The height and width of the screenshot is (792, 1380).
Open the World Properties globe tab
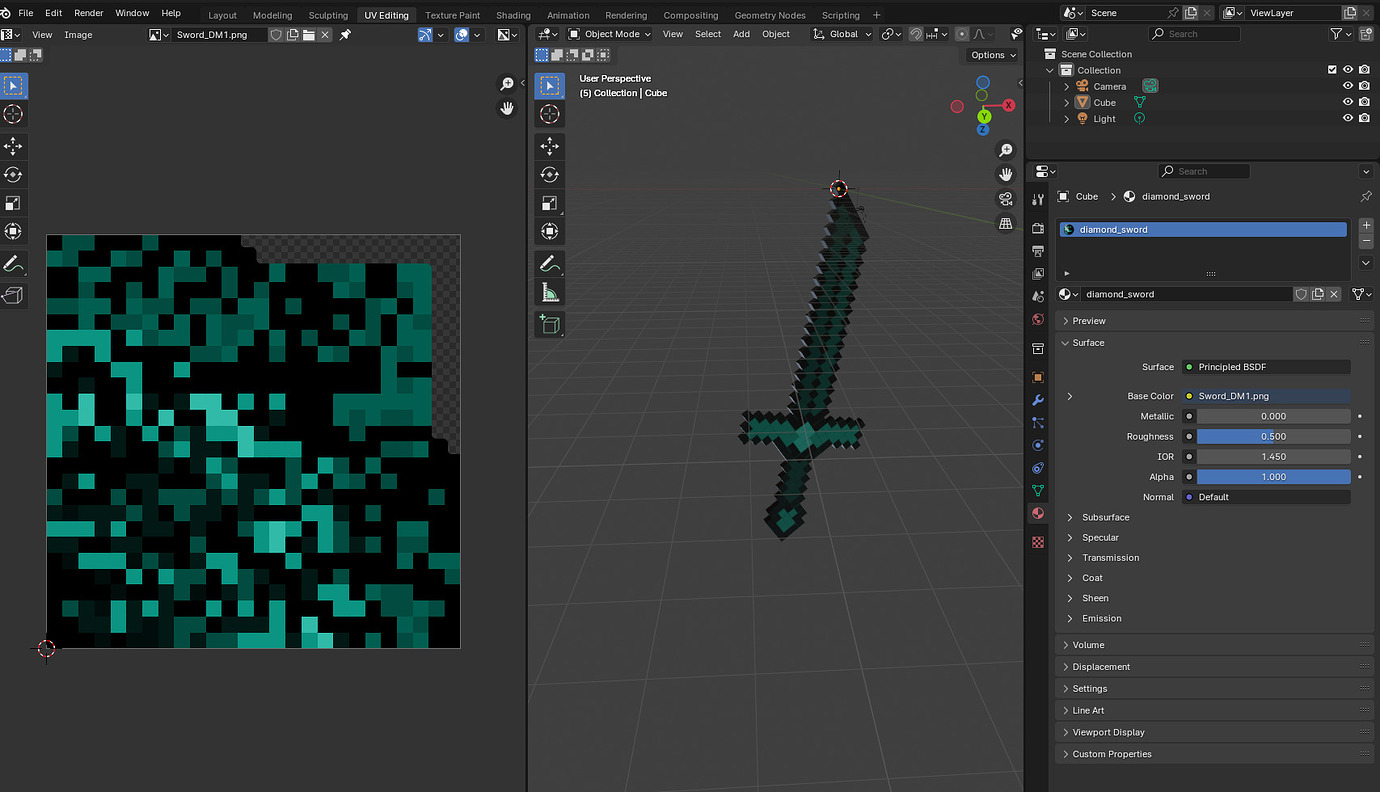tap(1037, 319)
